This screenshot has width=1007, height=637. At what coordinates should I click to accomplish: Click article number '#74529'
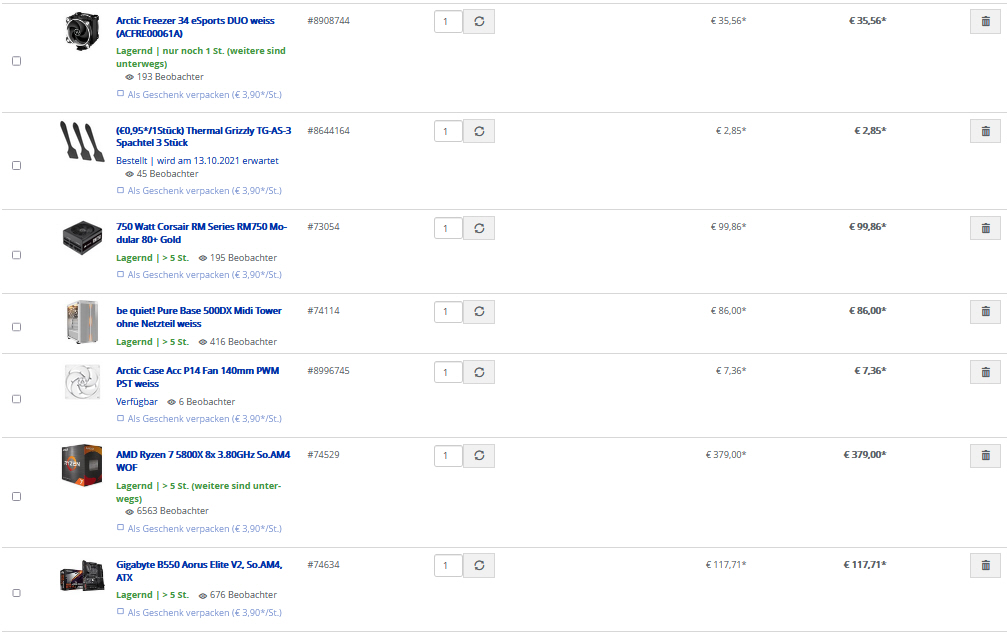click(x=323, y=455)
